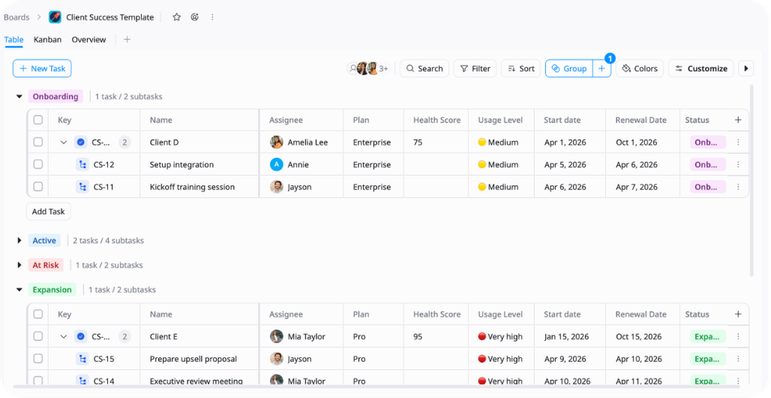Open row menu for Kickoff training session
771x398 pixels.
[738, 187]
